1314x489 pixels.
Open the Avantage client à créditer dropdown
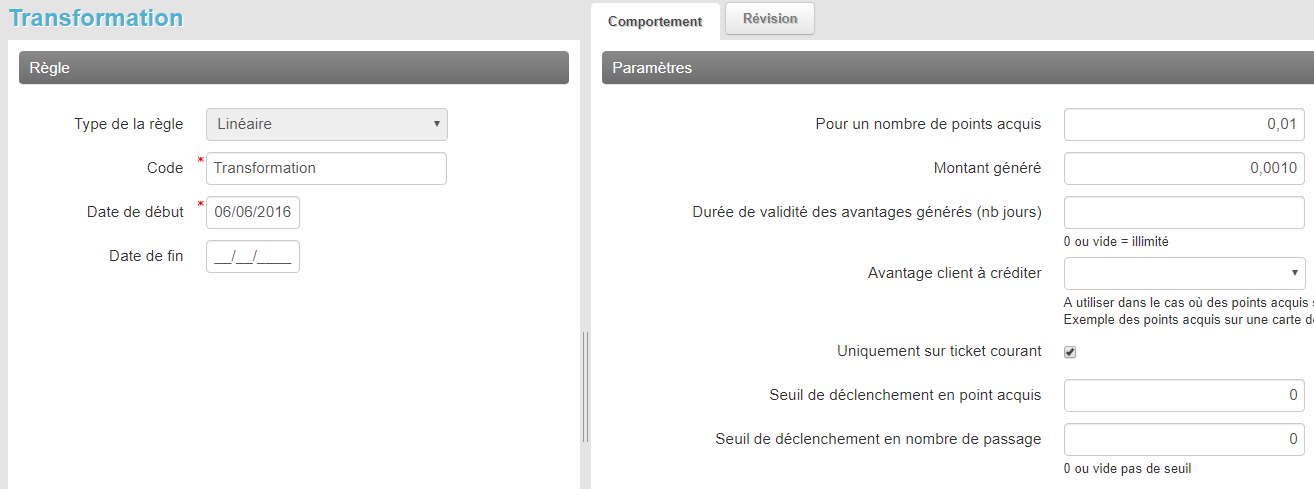(1184, 272)
